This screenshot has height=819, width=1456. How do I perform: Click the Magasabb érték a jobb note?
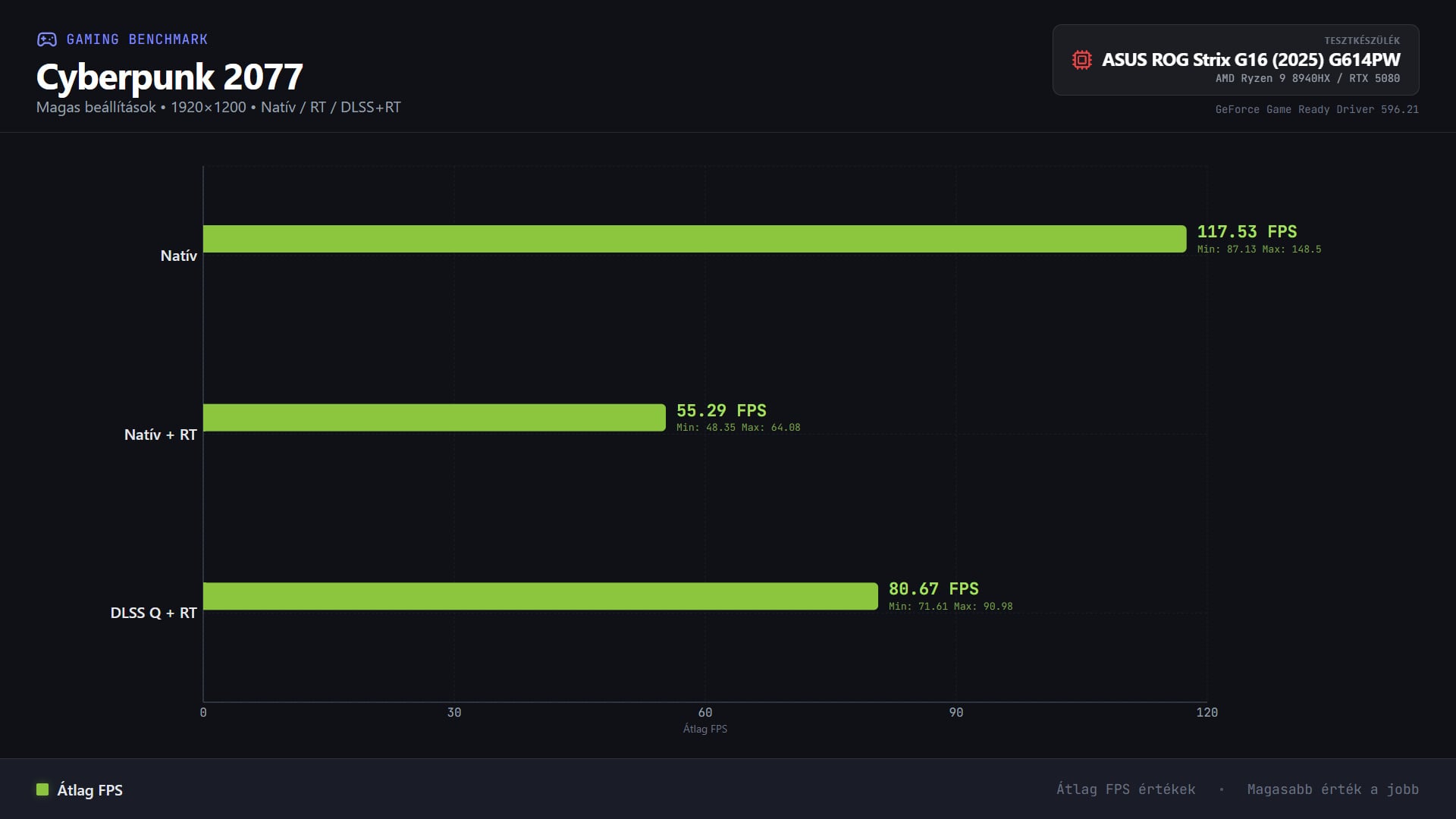point(1332,789)
